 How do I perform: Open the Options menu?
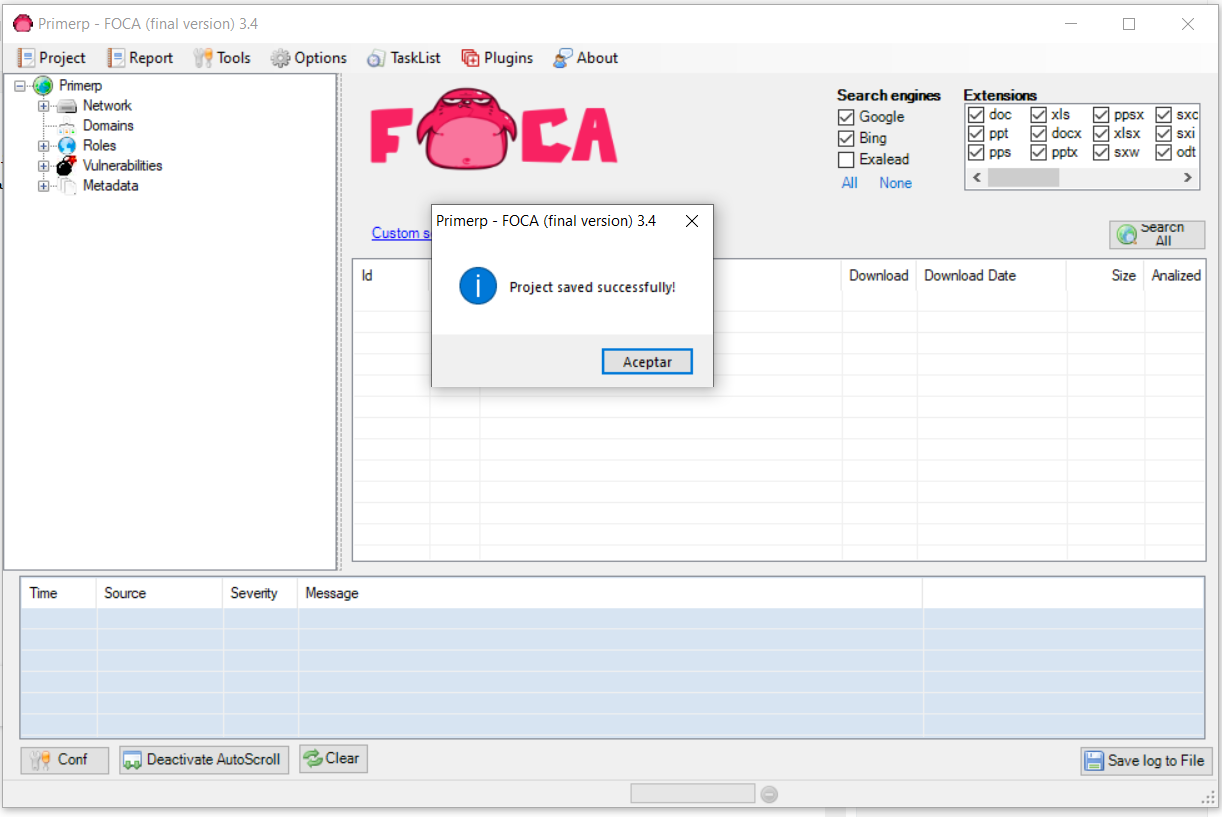(309, 58)
